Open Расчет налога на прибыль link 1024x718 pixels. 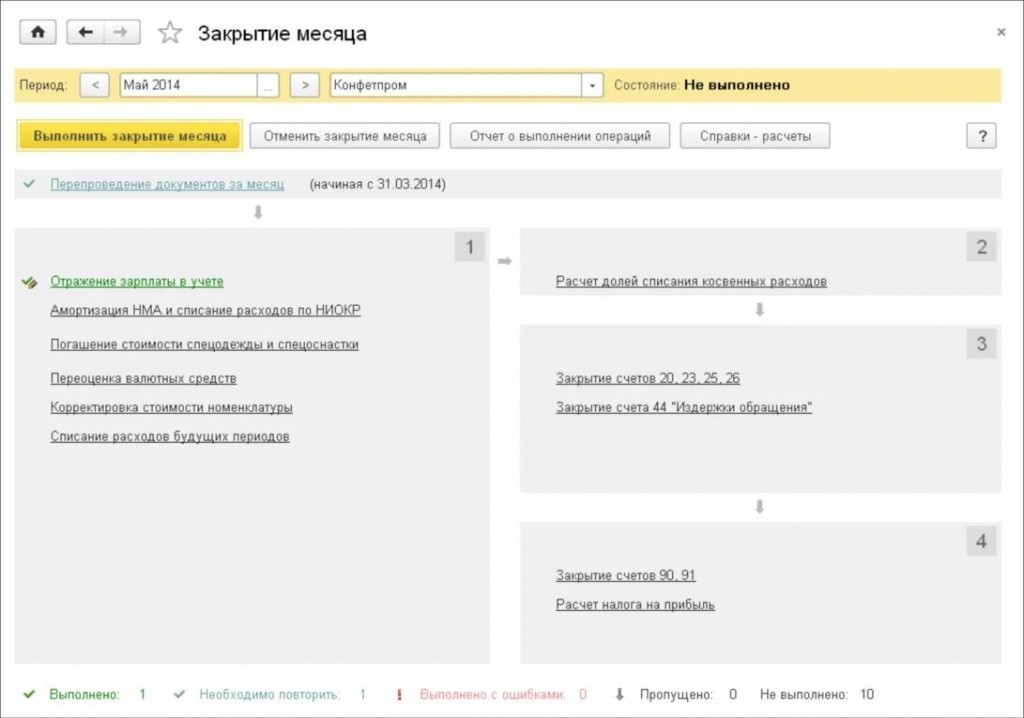(x=635, y=605)
